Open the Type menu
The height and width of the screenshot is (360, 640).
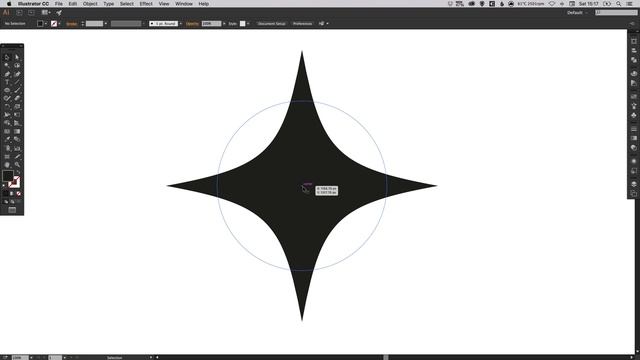click(x=109, y=4)
